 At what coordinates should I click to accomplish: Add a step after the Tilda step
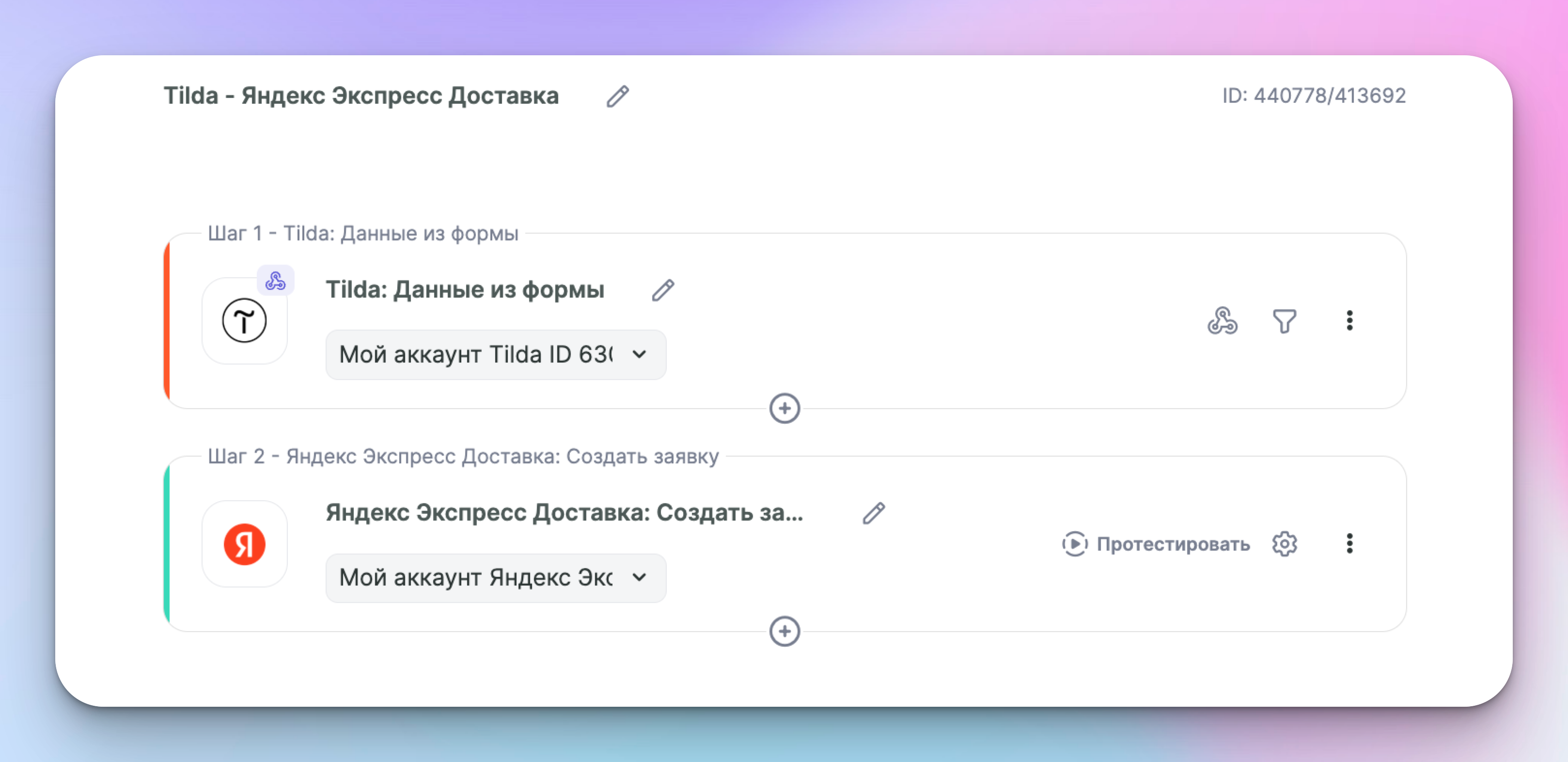(784, 408)
